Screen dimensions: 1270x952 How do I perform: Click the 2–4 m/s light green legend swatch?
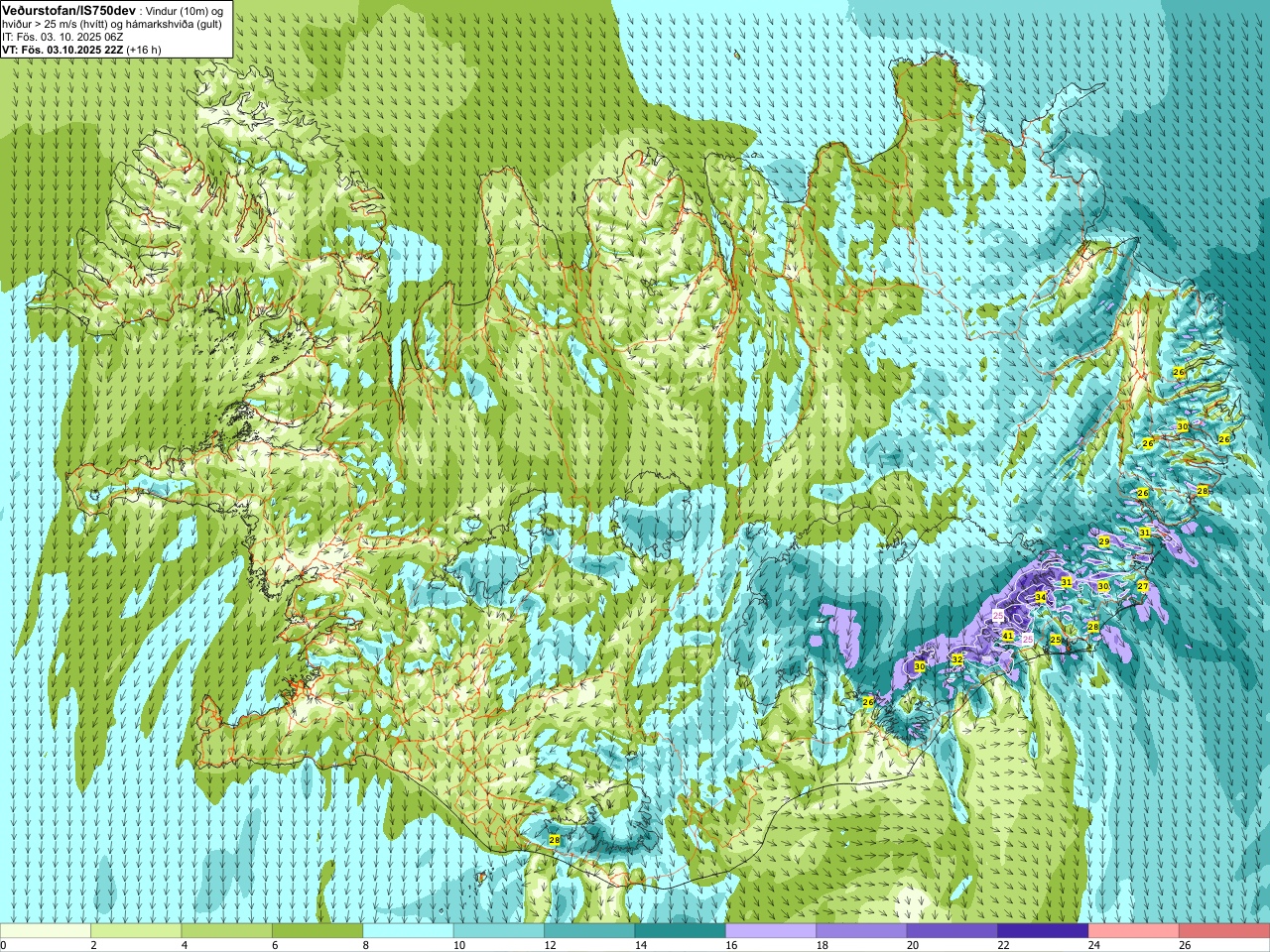point(136,931)
